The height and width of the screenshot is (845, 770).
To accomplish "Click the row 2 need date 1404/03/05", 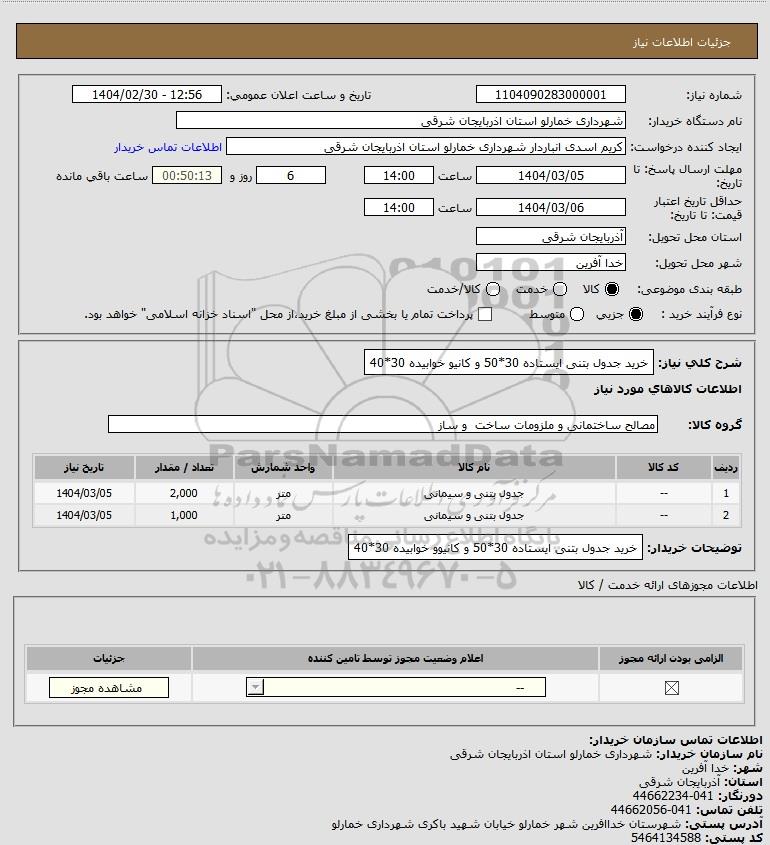I will point(84,515).
